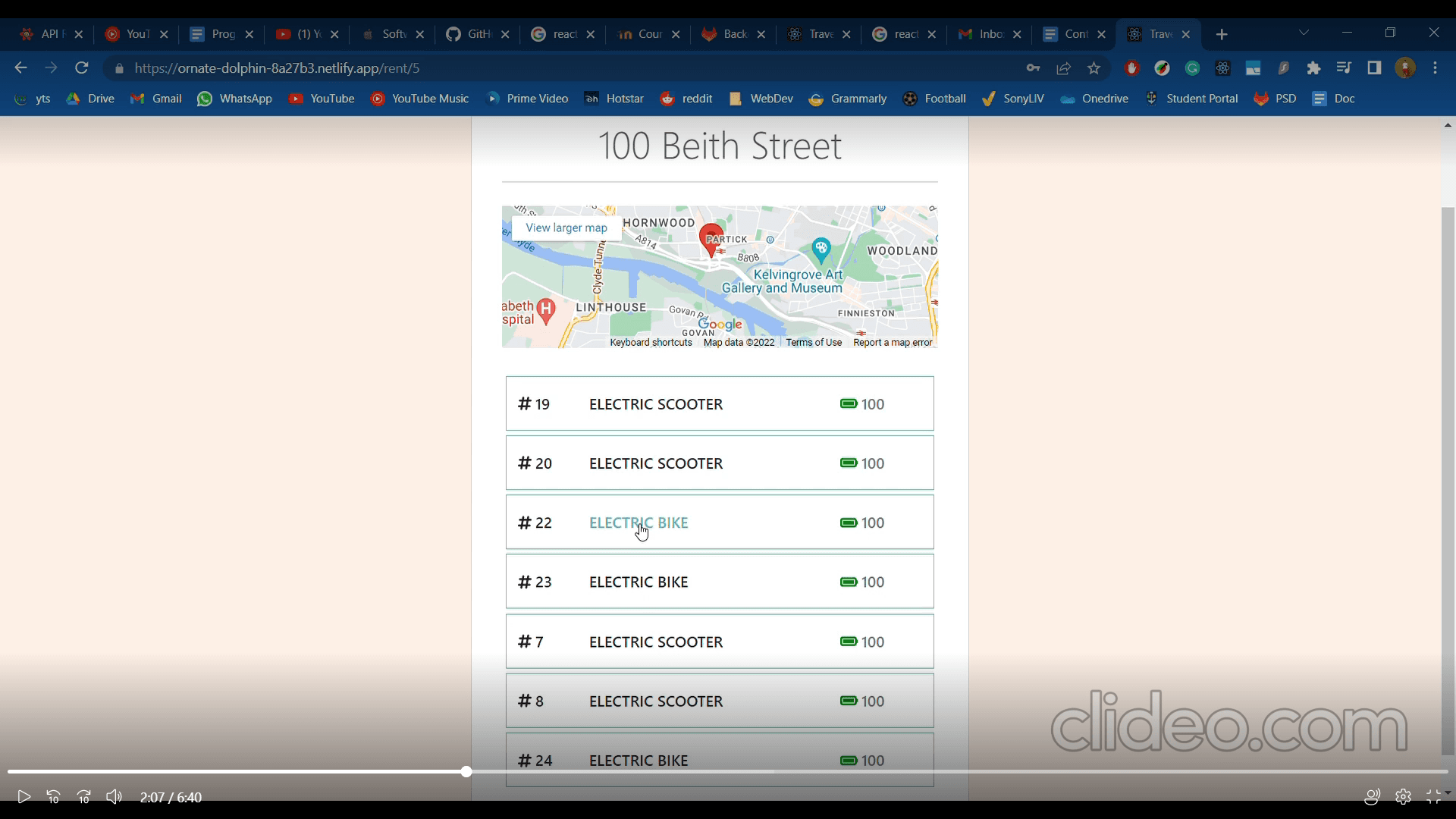Select vehicle #22 Electric Bike
1456x819 pixels.
[x=720, y=522]
